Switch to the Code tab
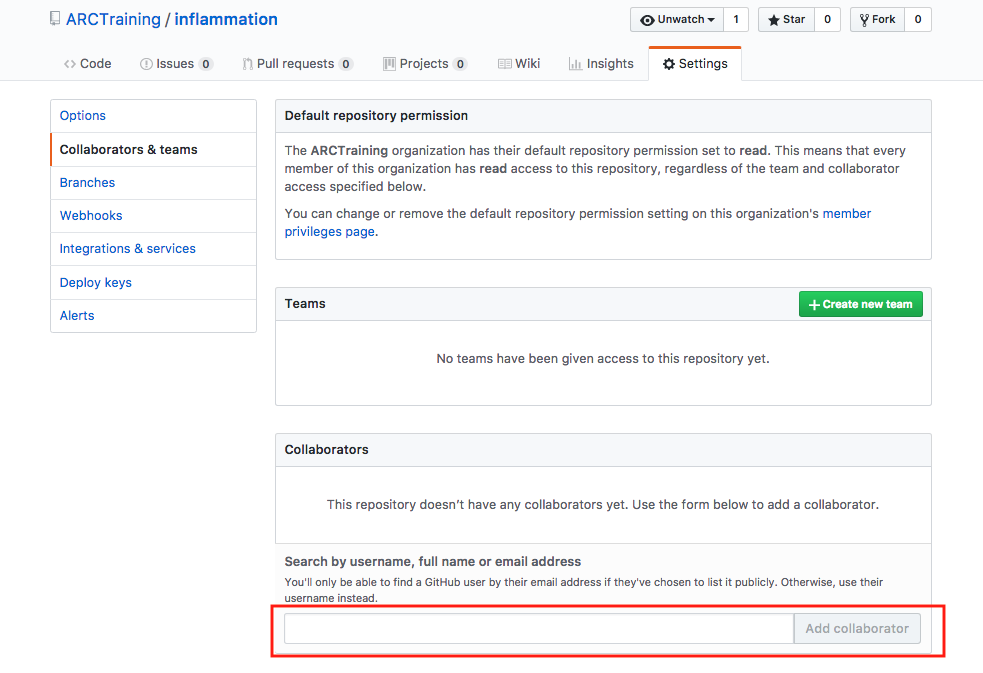Screen dimensions: 983x673 pyautogui.click(x=87, y=63)
